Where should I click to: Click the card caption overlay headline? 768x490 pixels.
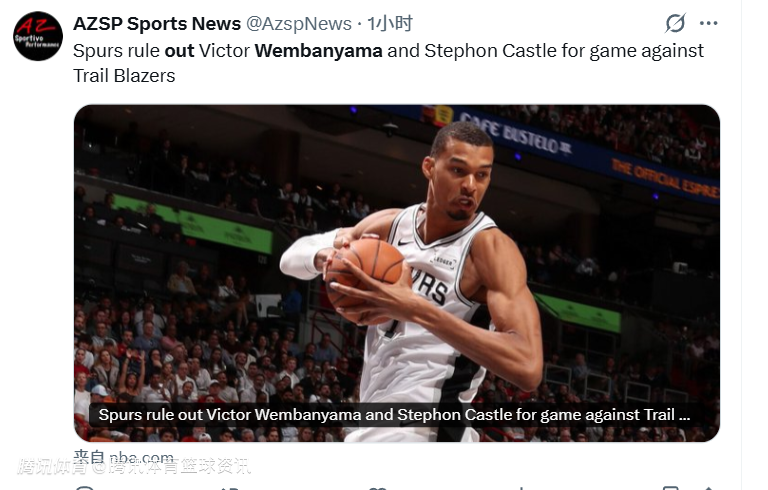tap(394, 415)
